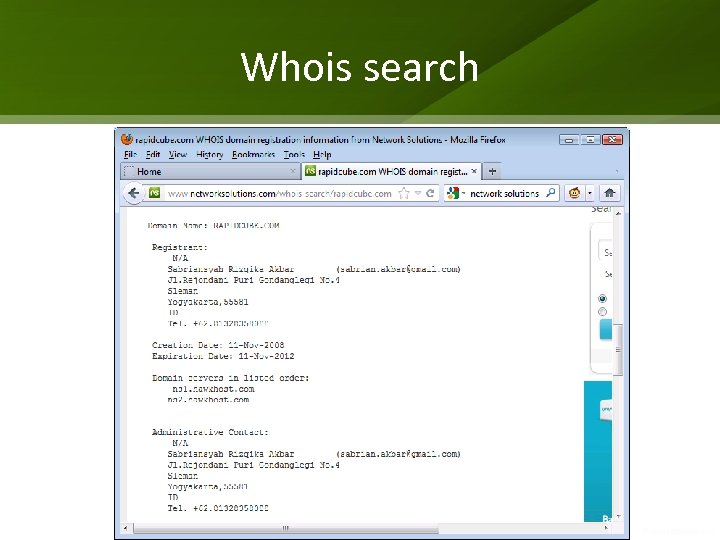
Task: Click the Firefox back arrow button
Action: pos(133,193)
